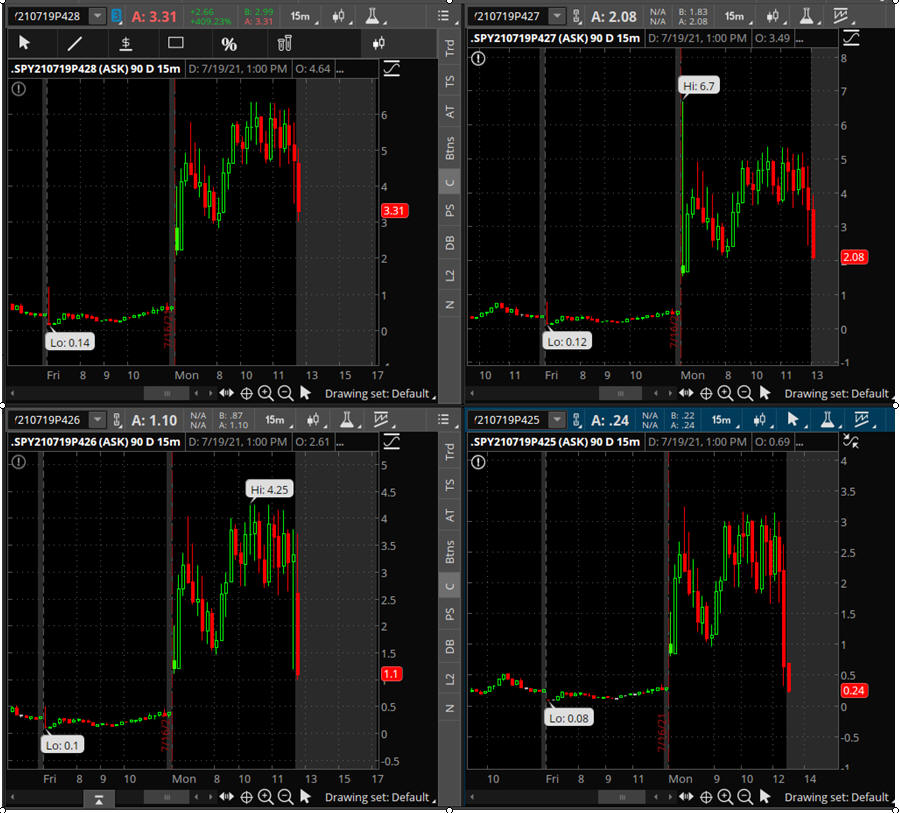
Task: Open Trd side tab beside P428 chart
Action: tap(449, 47)
